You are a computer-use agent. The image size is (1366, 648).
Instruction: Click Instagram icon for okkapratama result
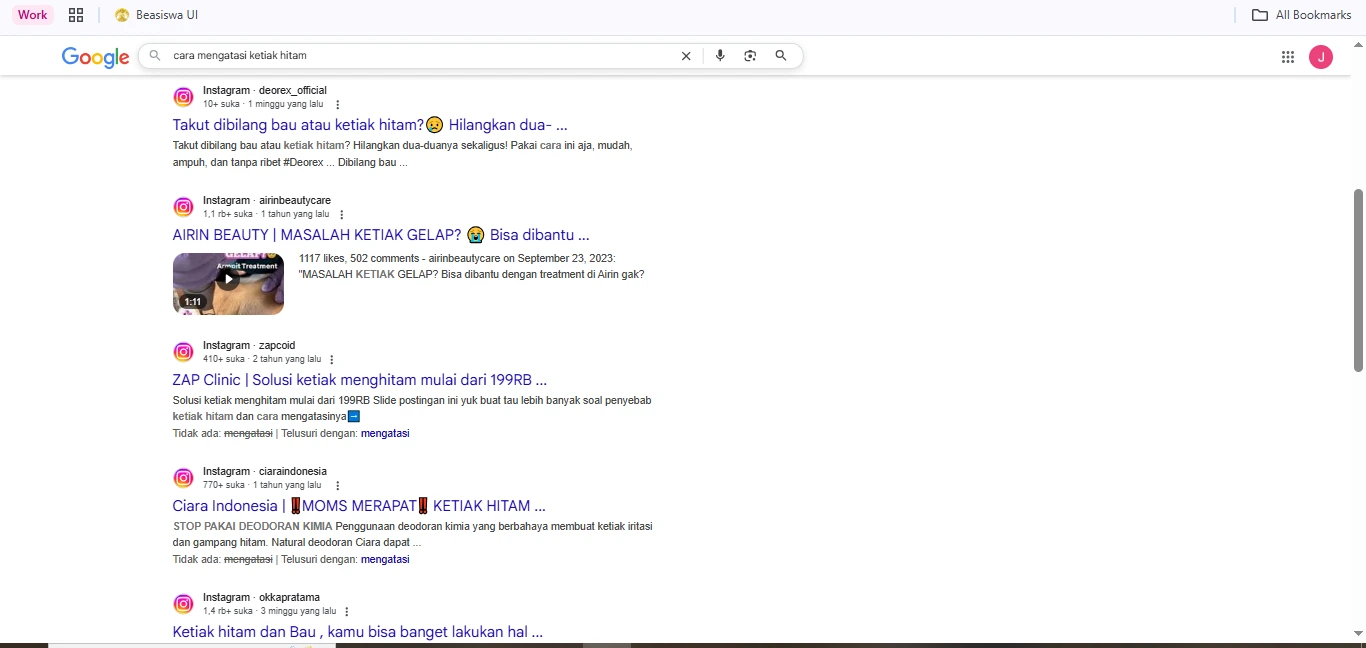click(x=183, y=604)
